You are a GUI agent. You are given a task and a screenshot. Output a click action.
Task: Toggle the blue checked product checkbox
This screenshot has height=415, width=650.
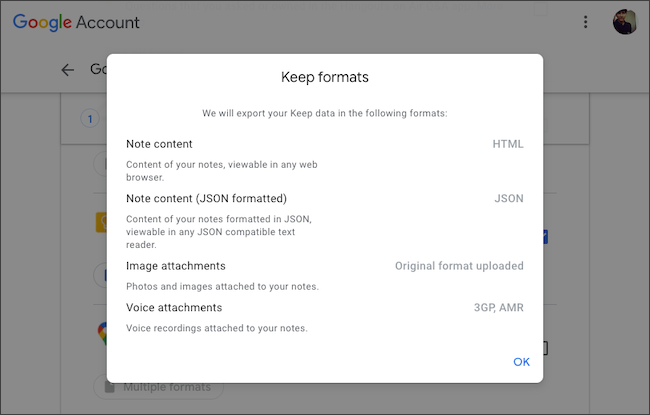[x=546, y=237]
